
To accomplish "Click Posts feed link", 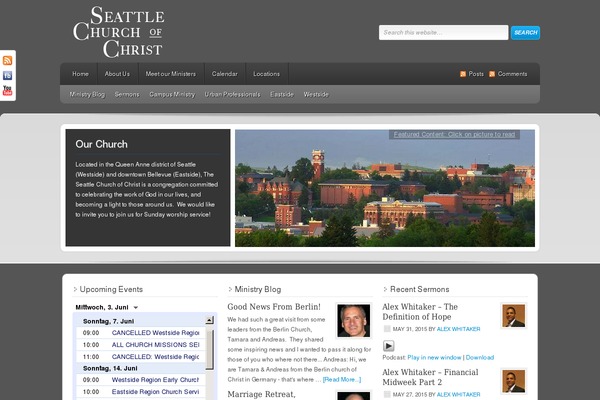I will point(476,74).
